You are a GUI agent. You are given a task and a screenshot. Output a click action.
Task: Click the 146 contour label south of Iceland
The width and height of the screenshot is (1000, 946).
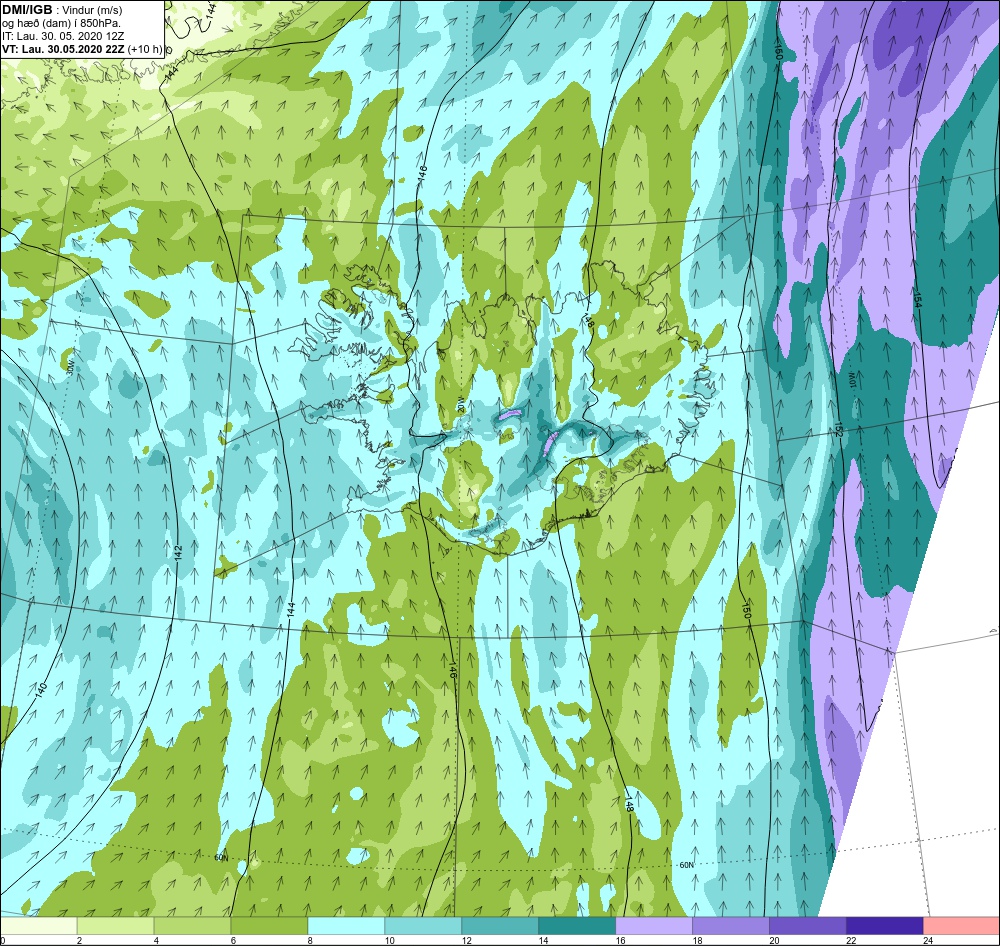click(x=452, y=669)
